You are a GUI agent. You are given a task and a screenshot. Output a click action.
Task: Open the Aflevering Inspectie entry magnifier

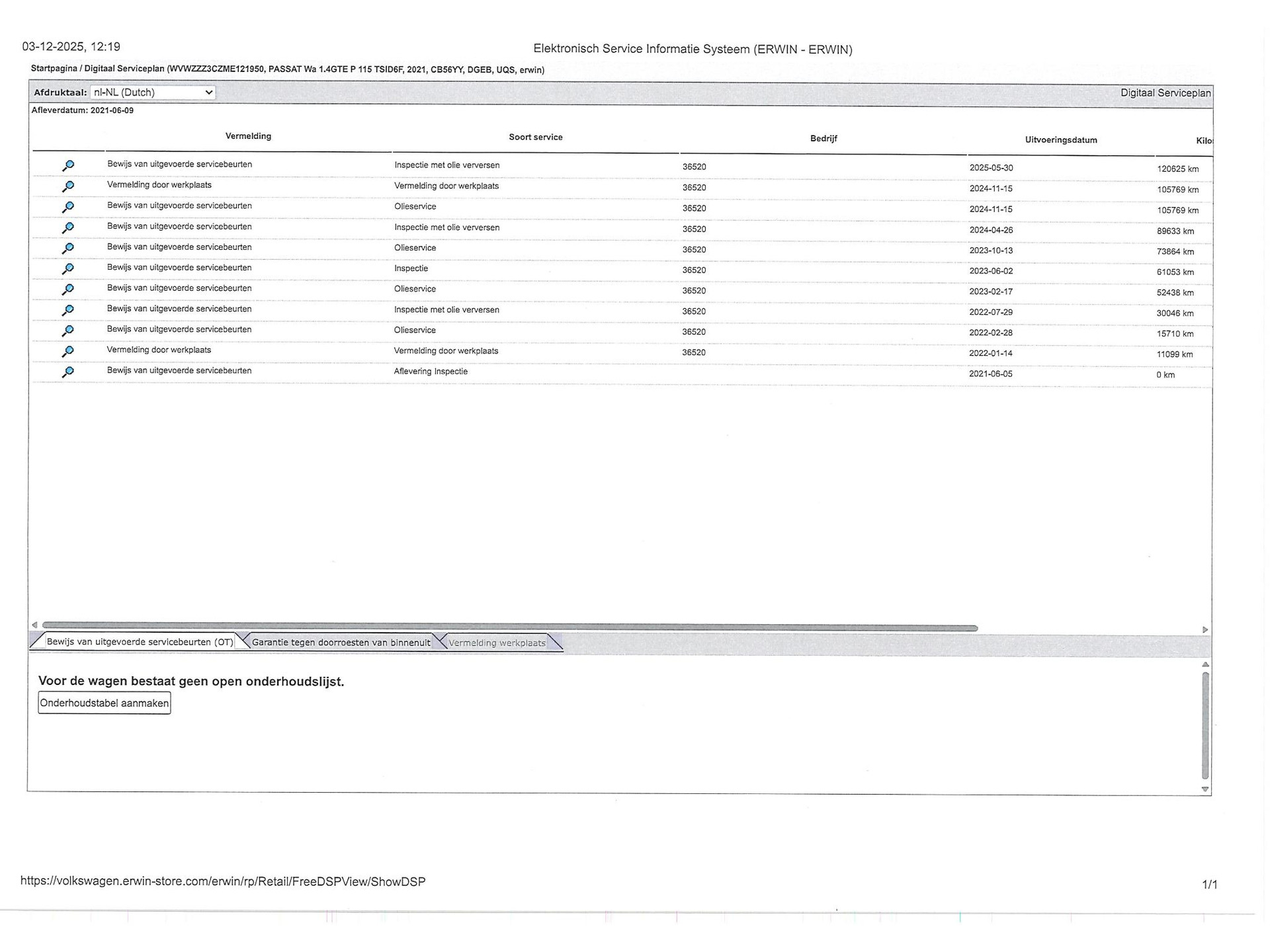(67, 372)
